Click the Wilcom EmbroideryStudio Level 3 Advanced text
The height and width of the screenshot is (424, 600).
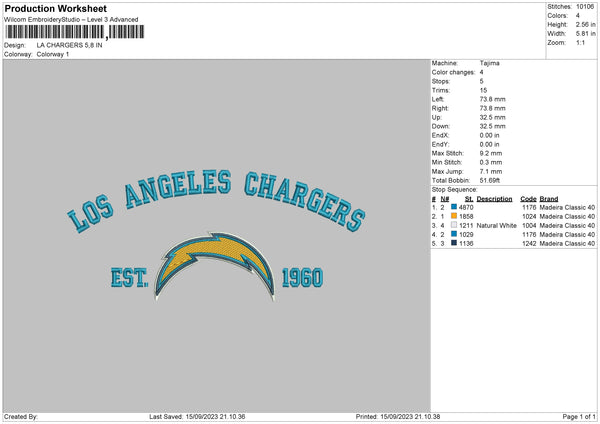[71, 20]
